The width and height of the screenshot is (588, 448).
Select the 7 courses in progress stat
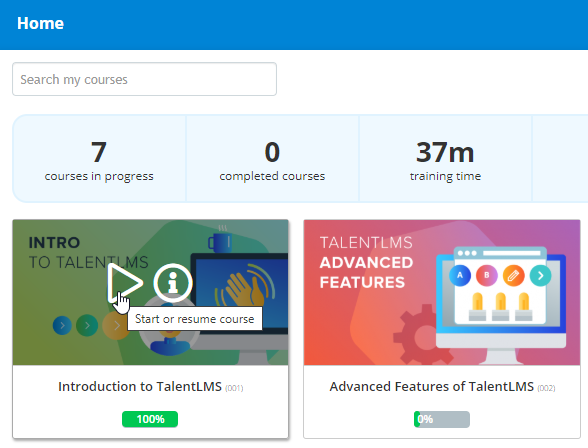99,159
